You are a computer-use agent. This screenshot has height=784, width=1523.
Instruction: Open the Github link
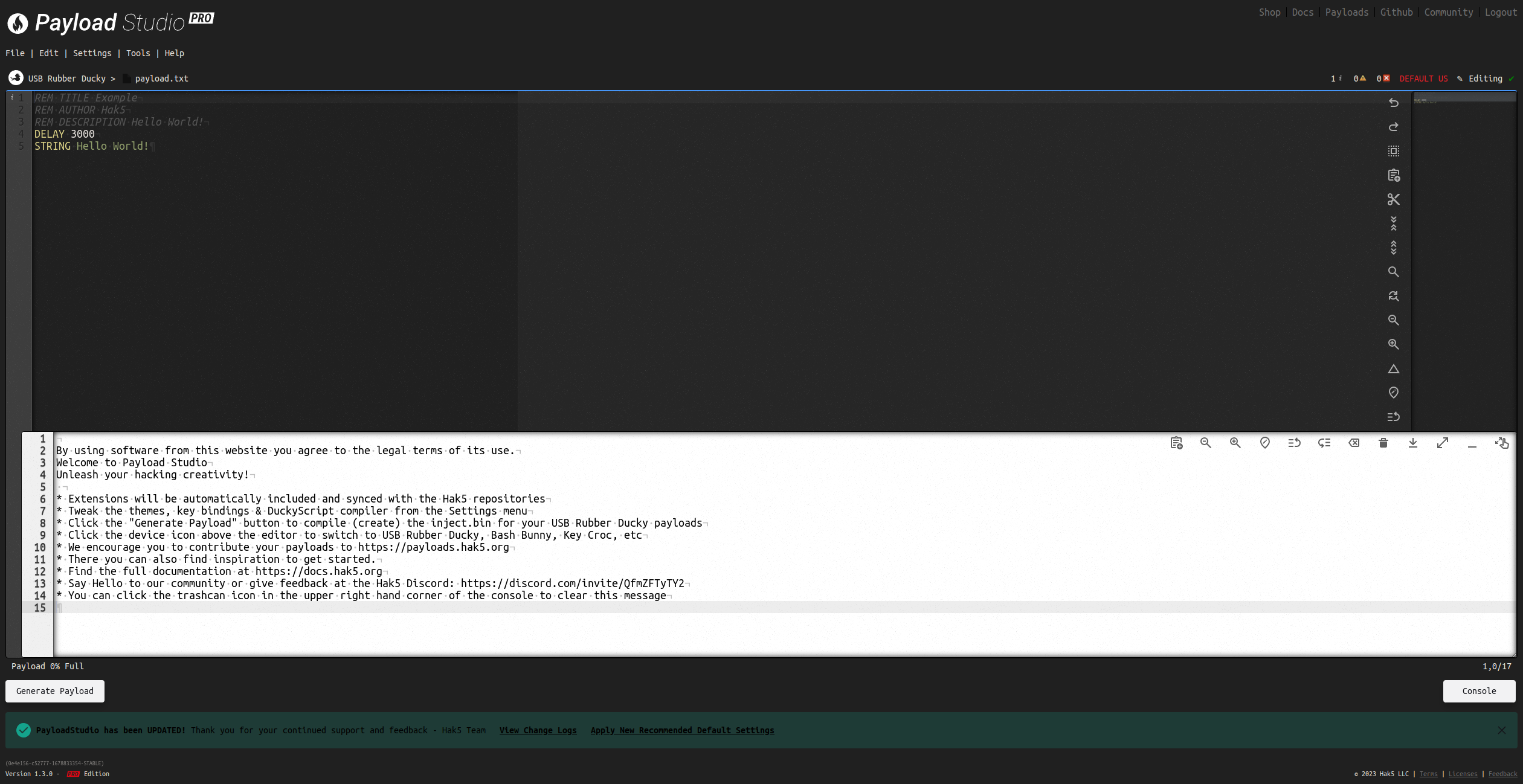point(1396,12)
